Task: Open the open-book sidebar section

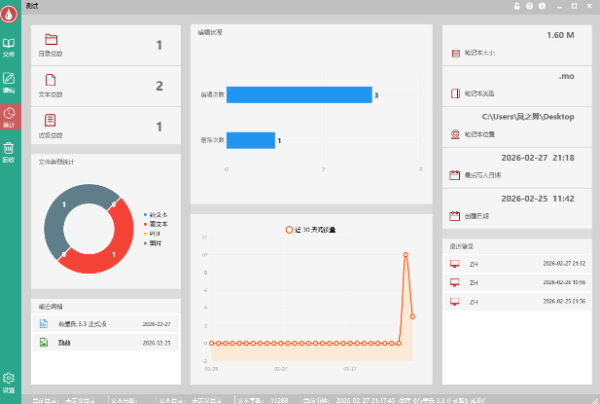Action: [x=9, y=47]
